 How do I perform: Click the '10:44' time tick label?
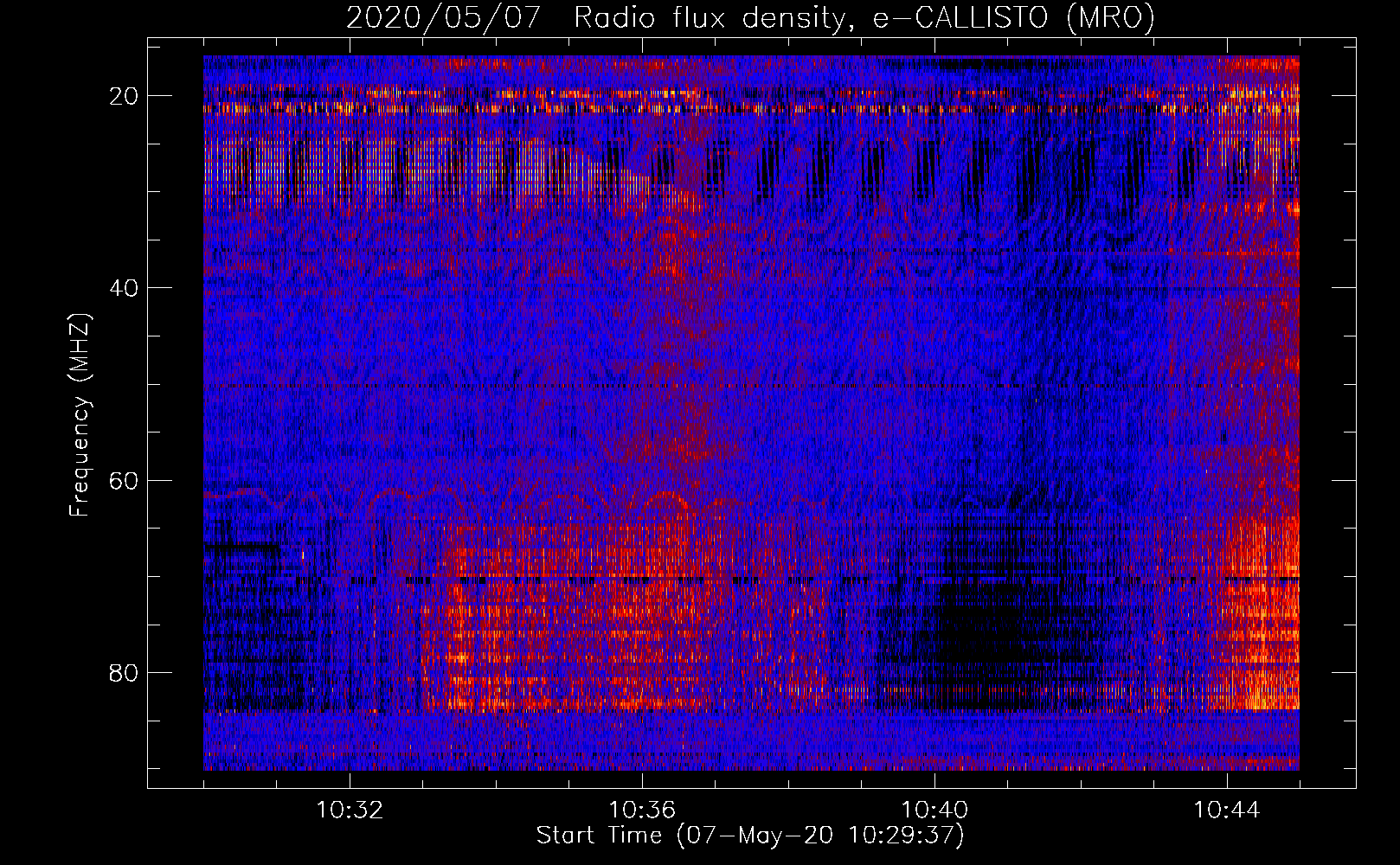(1227, 811)
